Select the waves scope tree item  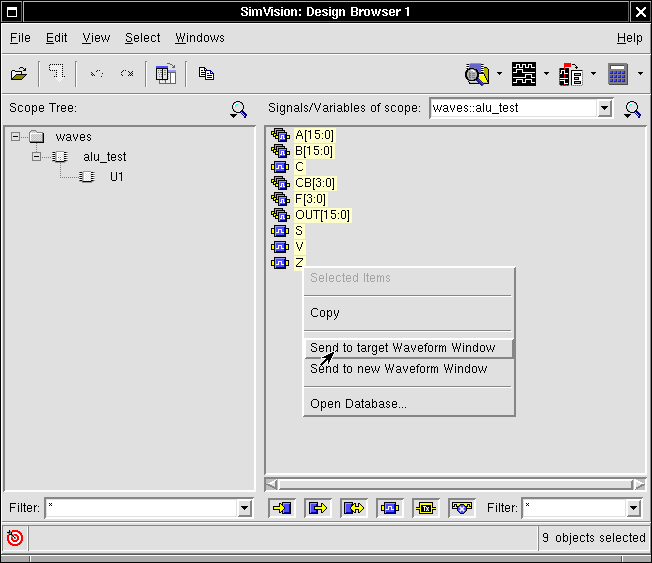coord(73,137)
